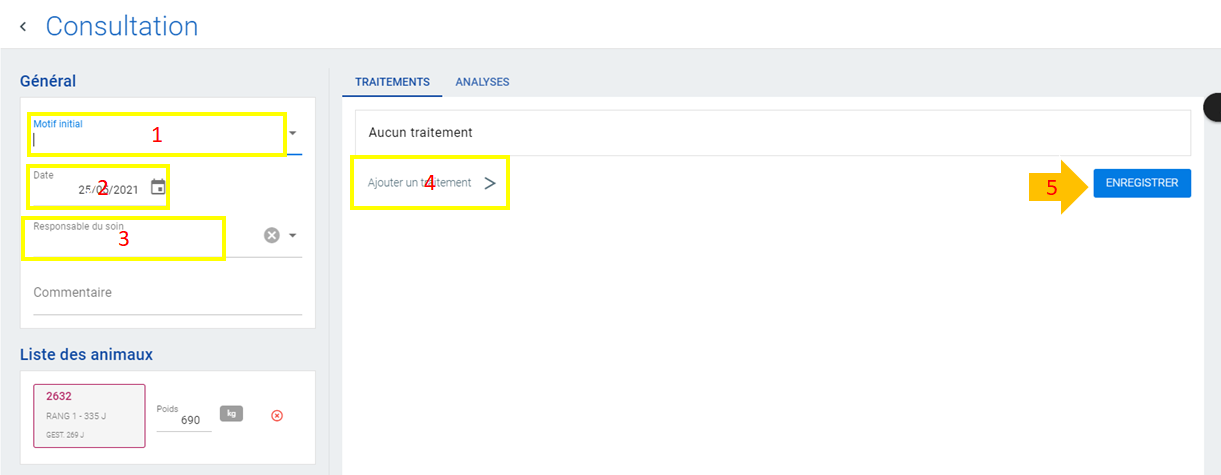This screenshot has height=475, width=1221.
Task: Expand the Motif initial dropdown arrow
Action: [293, 133]
